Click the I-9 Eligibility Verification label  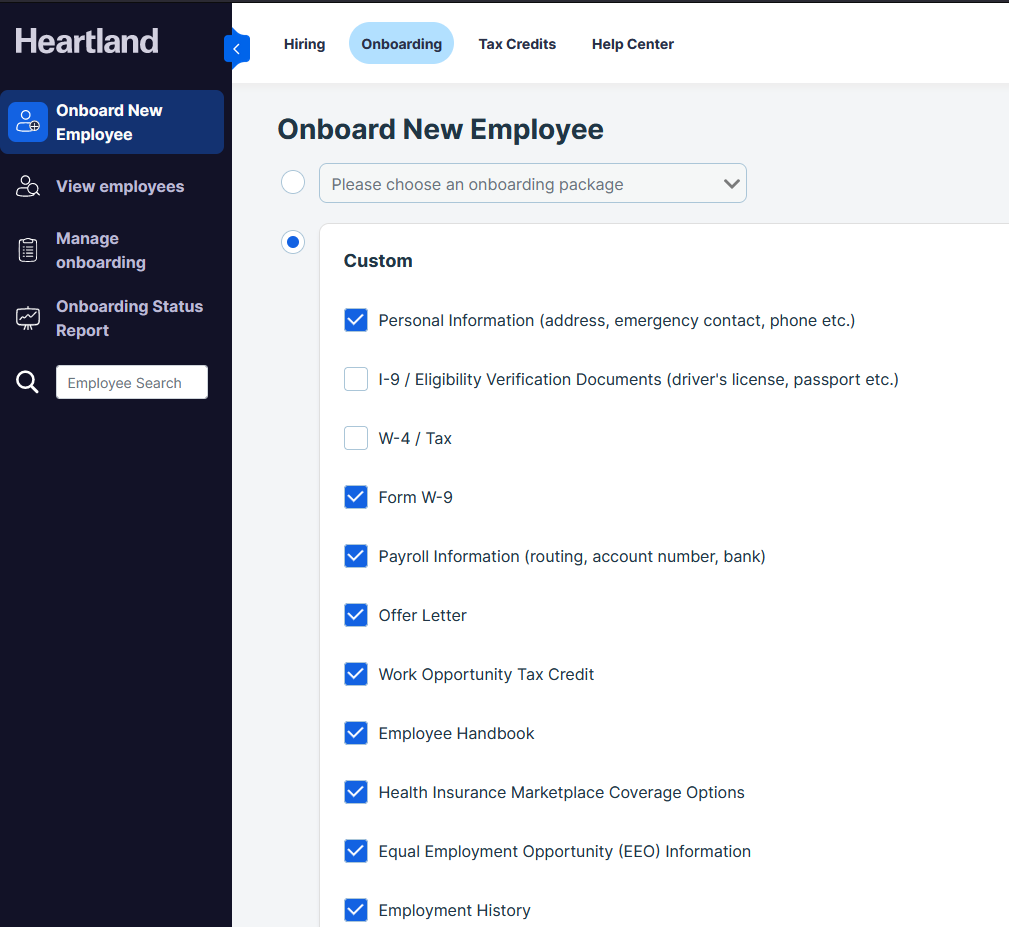[638, 380]
